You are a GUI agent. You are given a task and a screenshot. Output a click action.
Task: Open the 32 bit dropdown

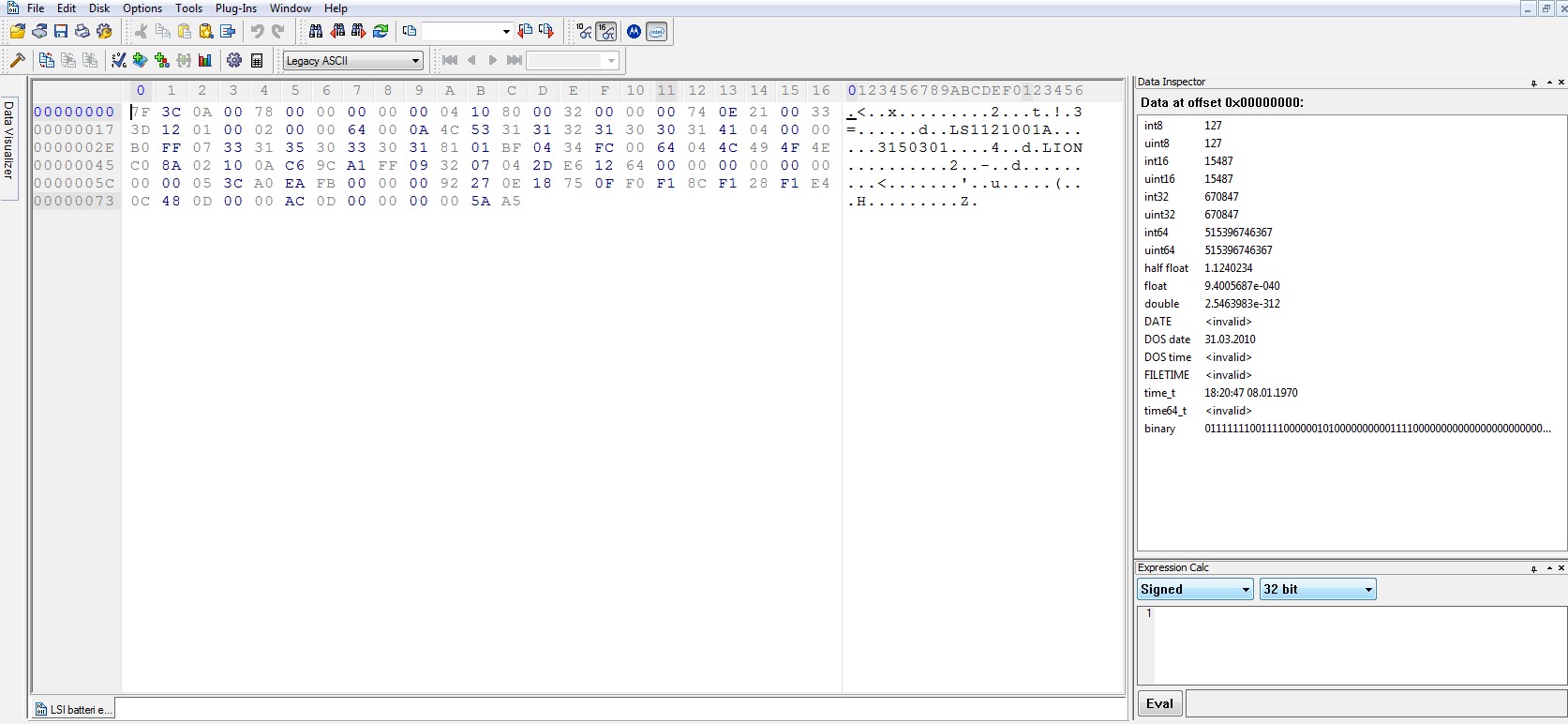click(1318, 589)
